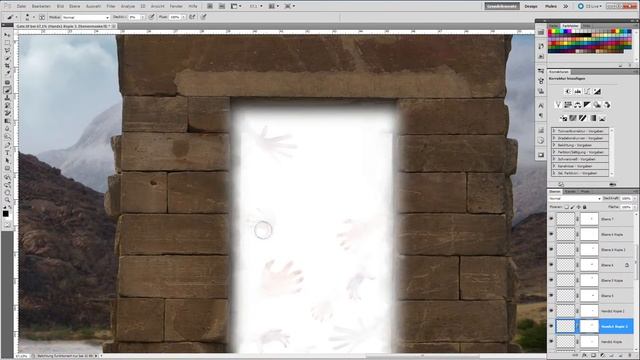Open the Bearbeiten menu
The image size is (640, 360).
click(x=41, y=6)
